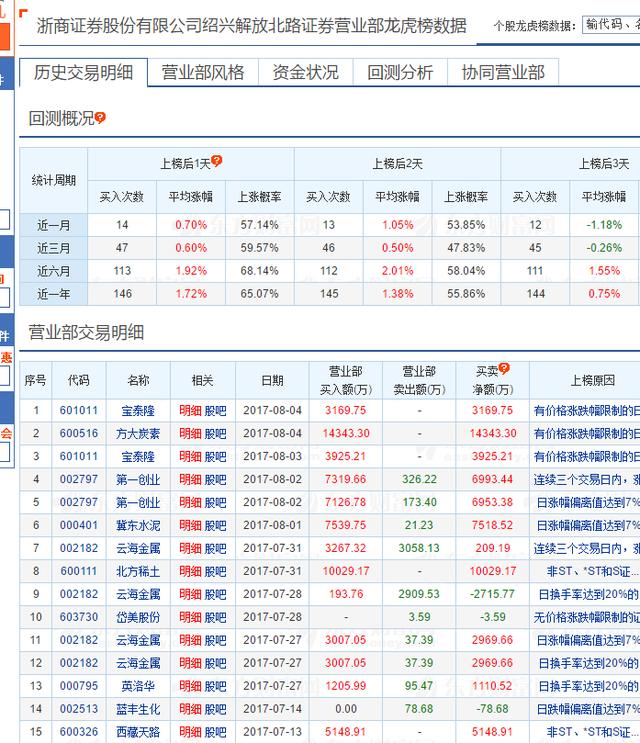Click net amount 14343.30 in row 2

click(x=493, y=433)
